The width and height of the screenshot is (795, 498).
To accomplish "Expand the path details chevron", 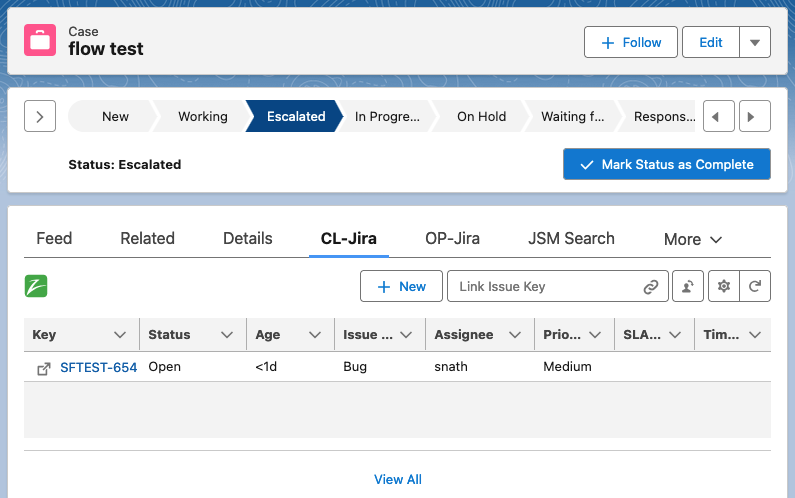I will 39,117.
